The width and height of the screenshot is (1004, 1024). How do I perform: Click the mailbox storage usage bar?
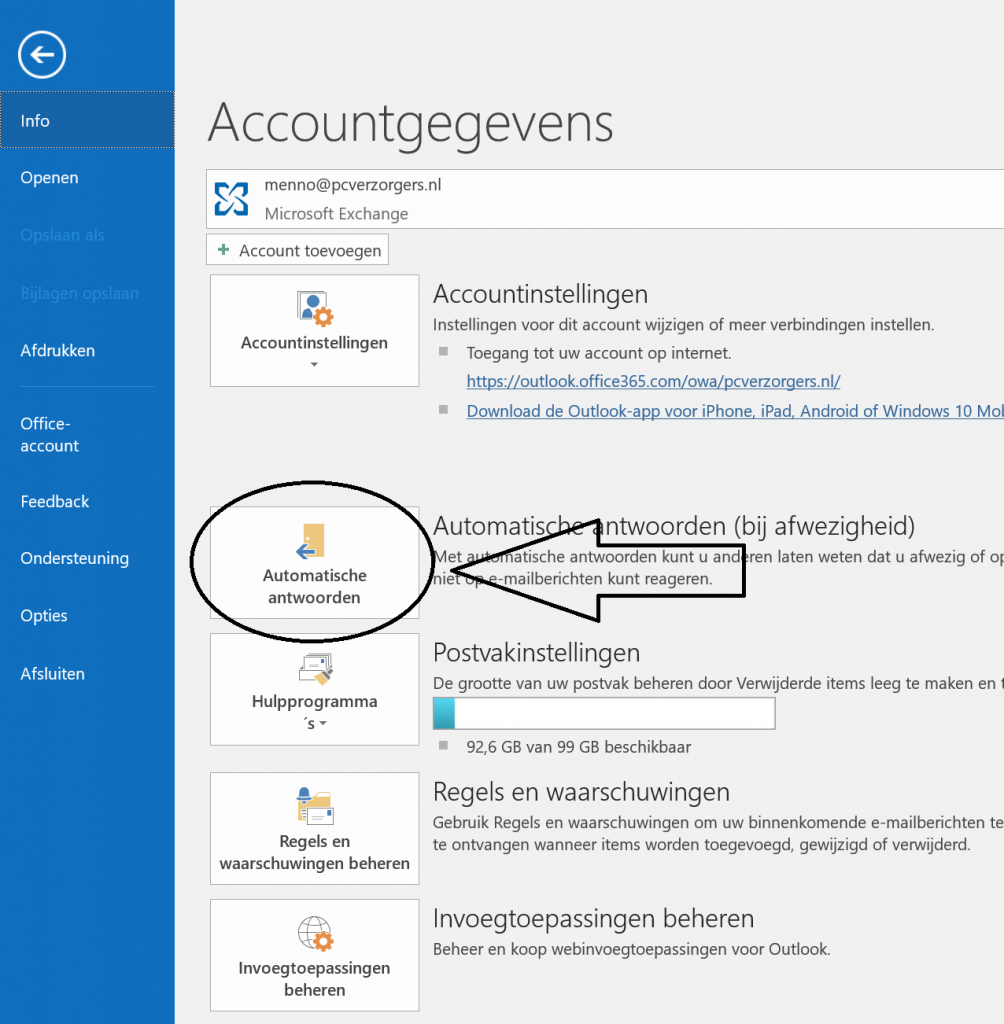(604, 713)
